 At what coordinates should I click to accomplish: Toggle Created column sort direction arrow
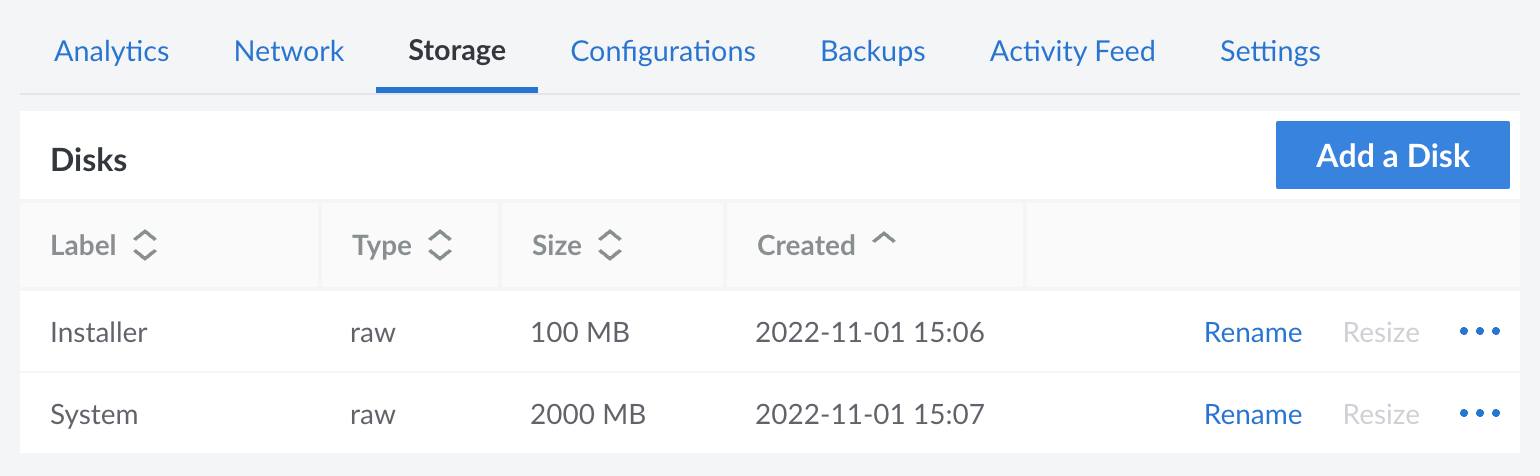click(883, 240)
